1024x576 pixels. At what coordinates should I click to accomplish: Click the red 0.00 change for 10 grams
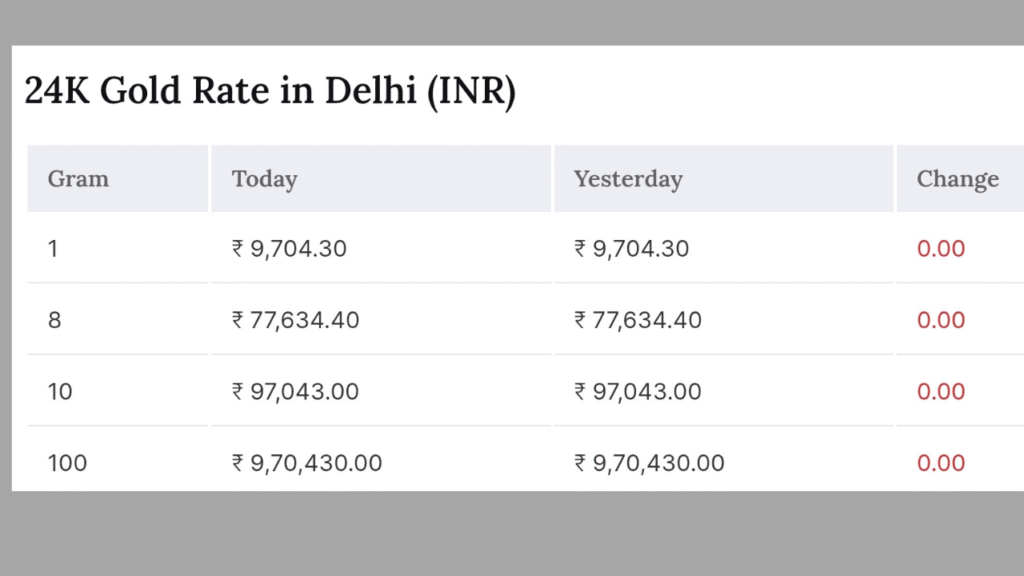tap(941, 392)
